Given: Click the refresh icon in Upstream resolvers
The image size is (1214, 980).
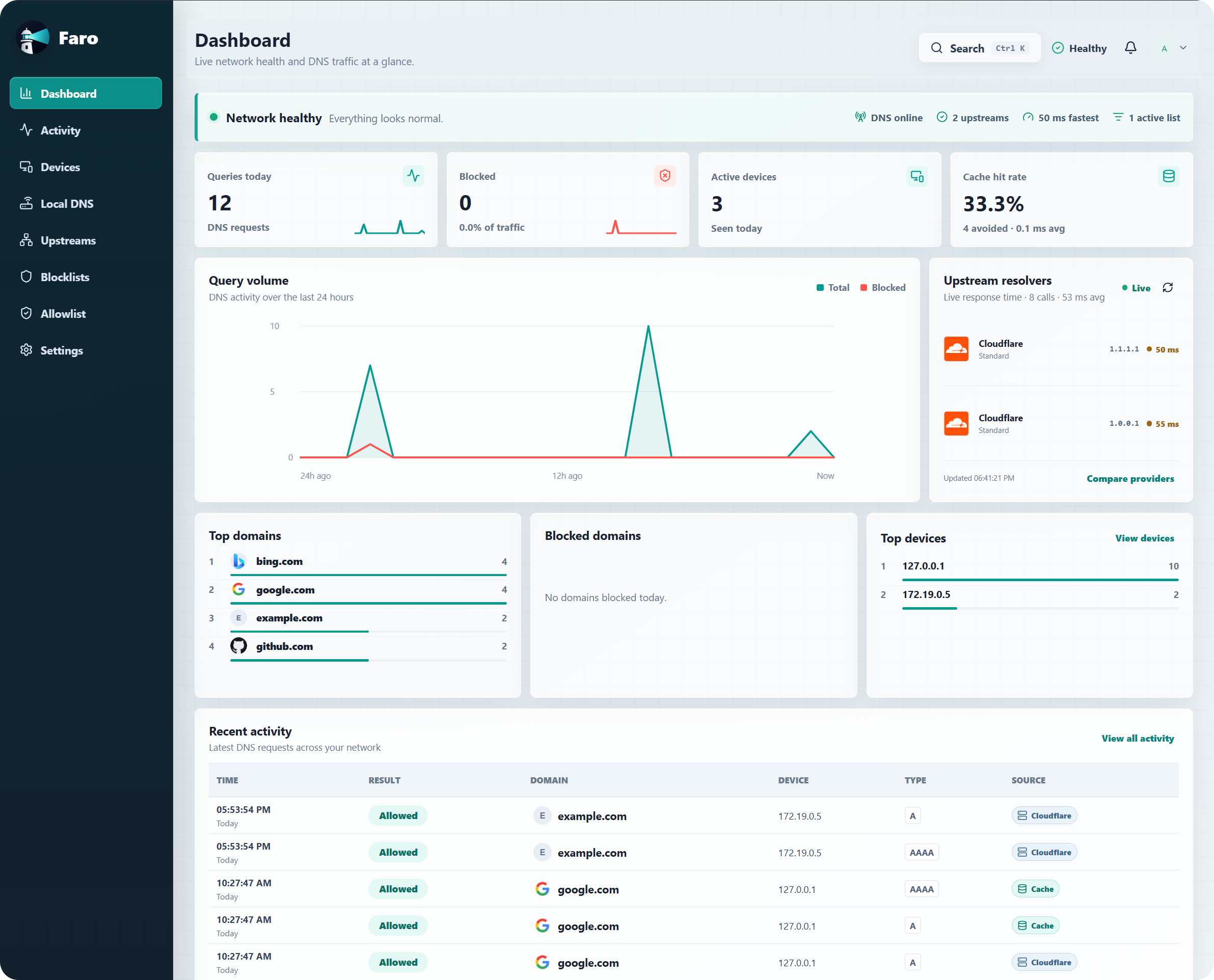Looking at the screenshot, I should [x=1168, y=288].
